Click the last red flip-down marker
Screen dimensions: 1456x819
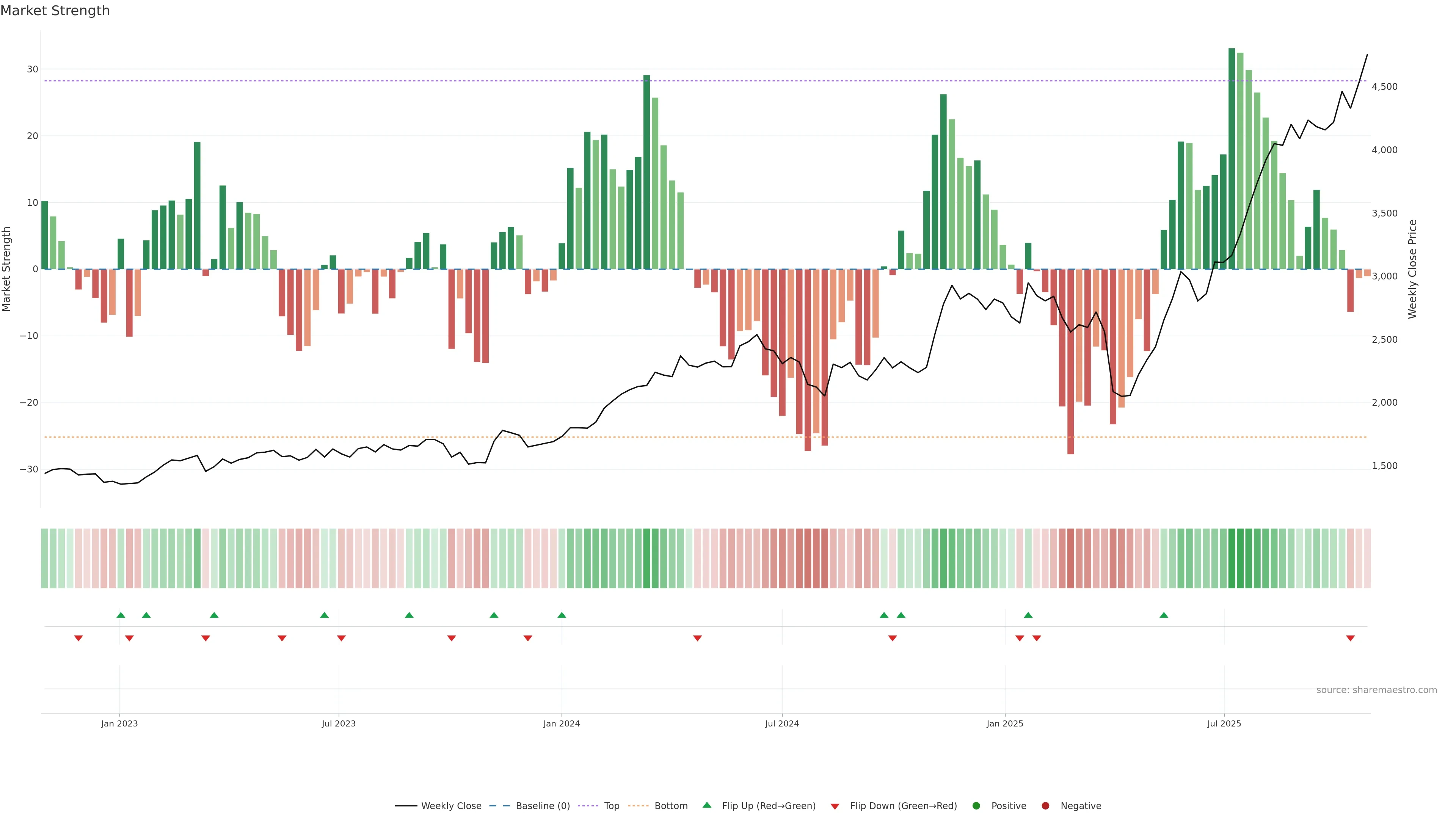1350,638
